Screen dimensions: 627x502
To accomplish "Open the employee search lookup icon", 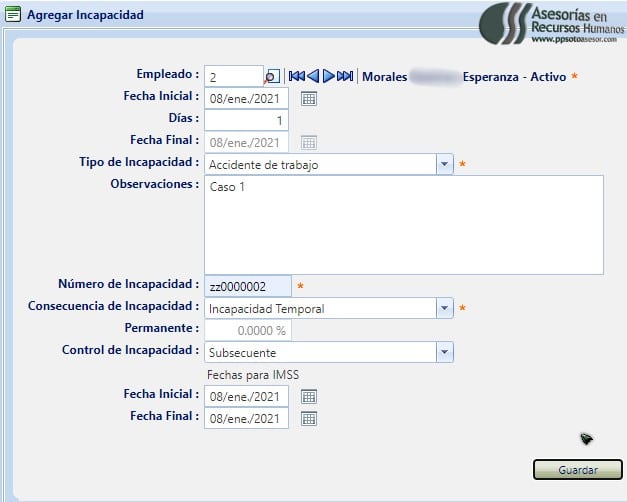I will point(272,76).
